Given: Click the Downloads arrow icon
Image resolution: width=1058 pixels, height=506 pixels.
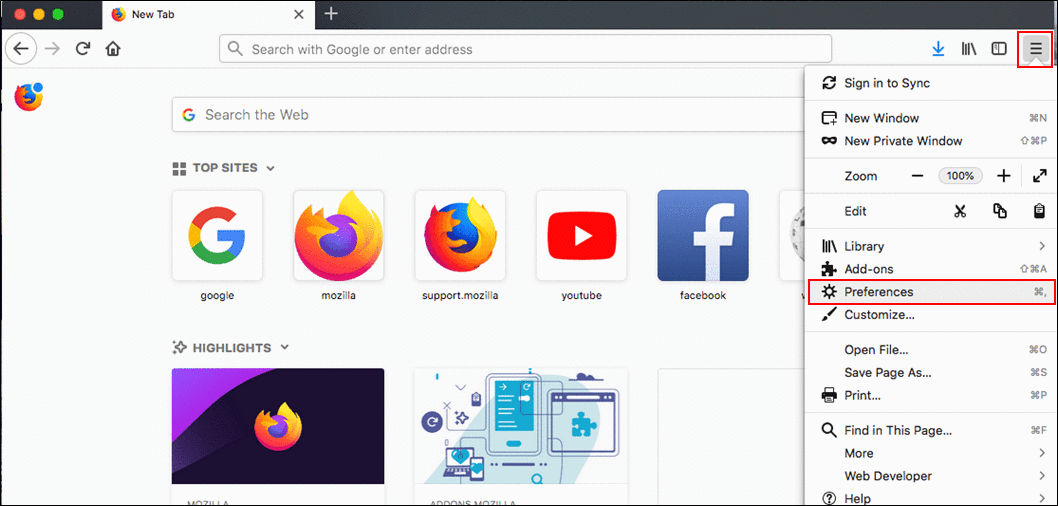Looking at the screenshot, I should 938,49.
